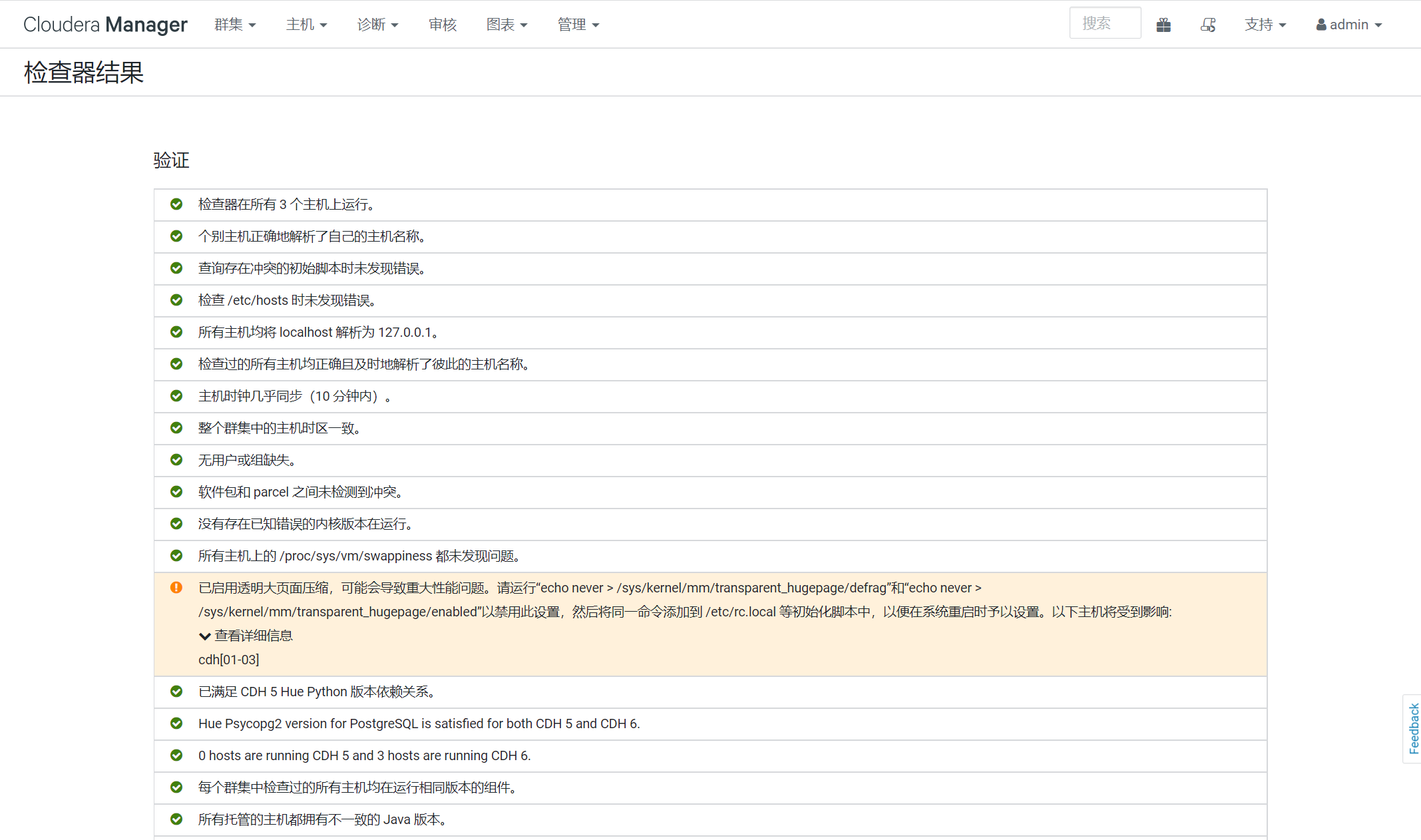Click the orange warning icon for transparent hugepage

point(176,588)
